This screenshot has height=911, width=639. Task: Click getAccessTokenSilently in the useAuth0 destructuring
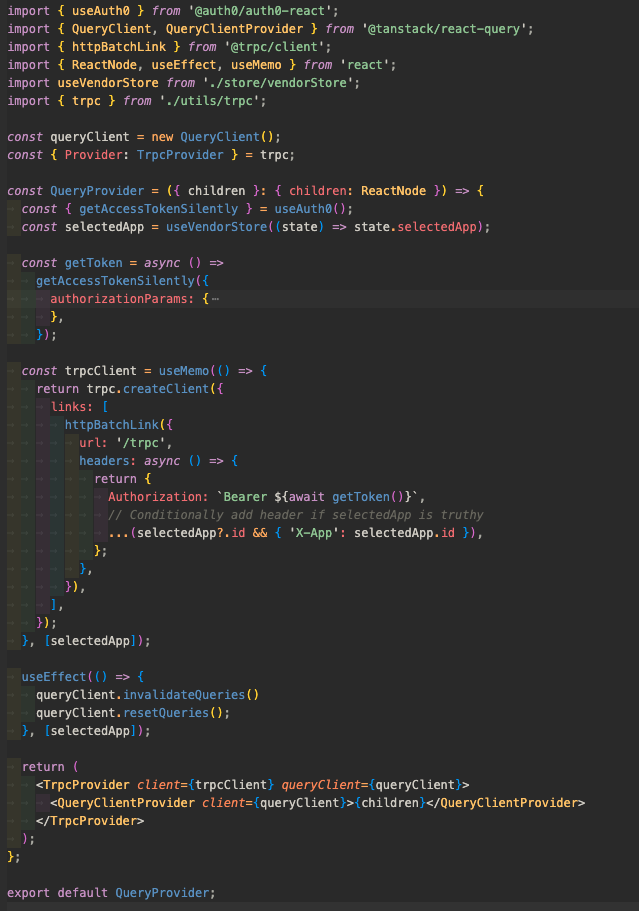click(159, 209)
